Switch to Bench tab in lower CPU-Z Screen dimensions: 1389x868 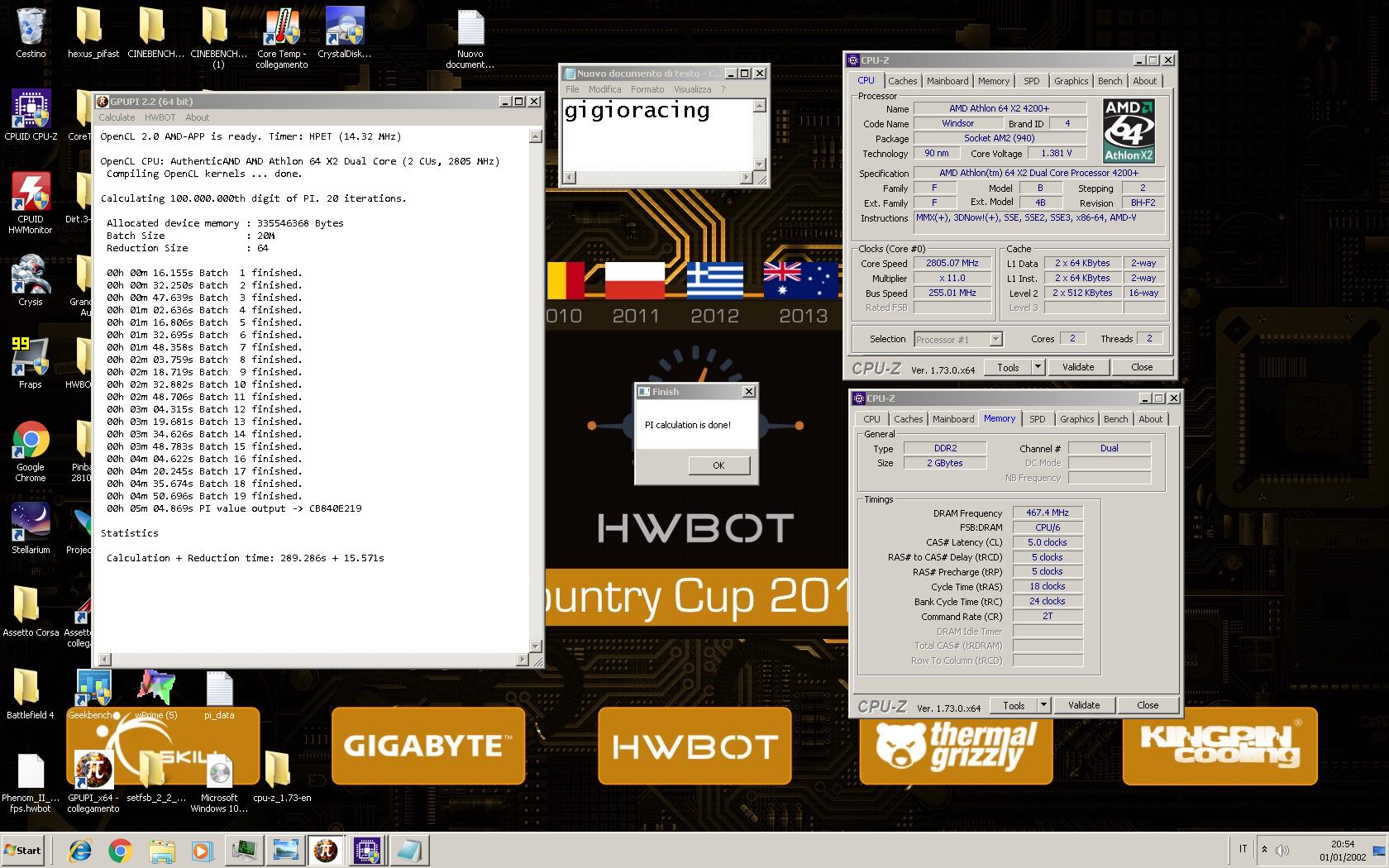coord(1115,419)
